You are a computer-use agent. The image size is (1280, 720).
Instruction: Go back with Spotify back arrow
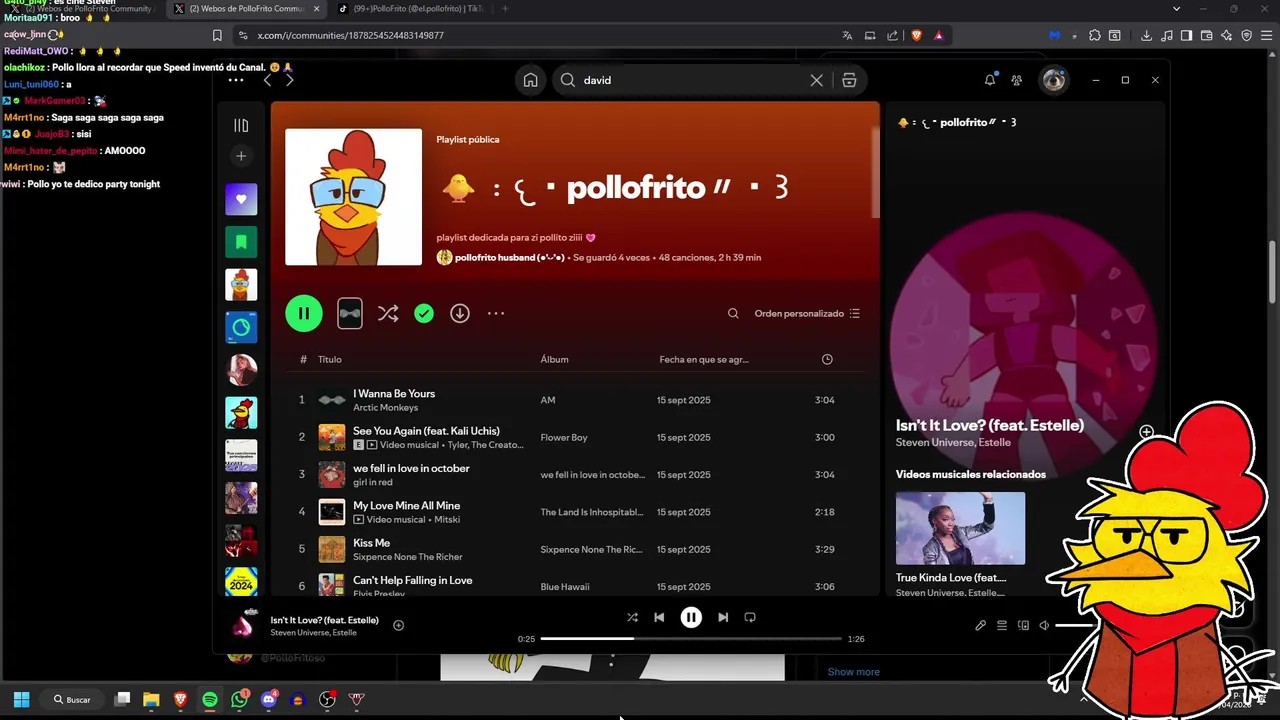(267, 80)
